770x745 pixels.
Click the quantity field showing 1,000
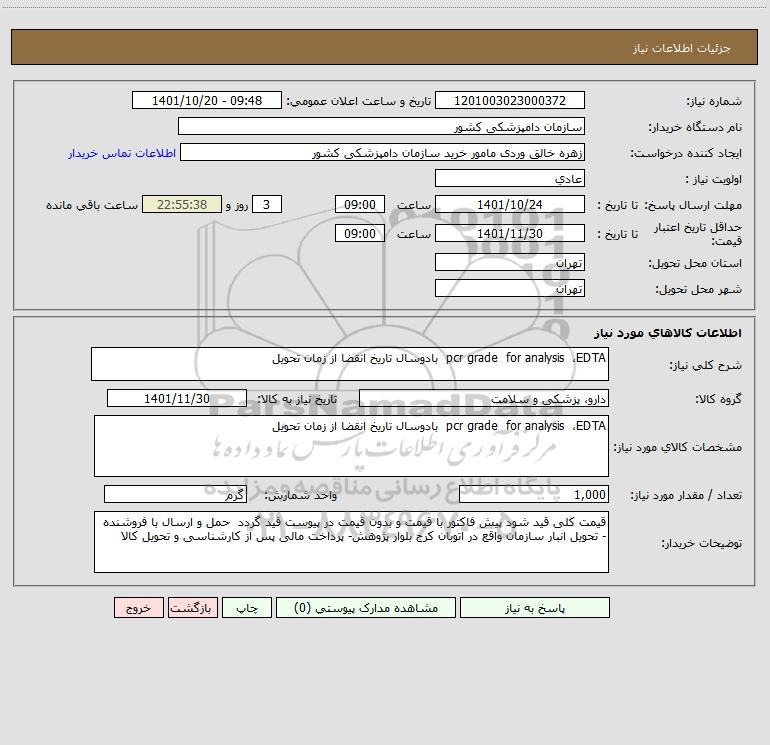pyautogui.click(x=534, y=495)
